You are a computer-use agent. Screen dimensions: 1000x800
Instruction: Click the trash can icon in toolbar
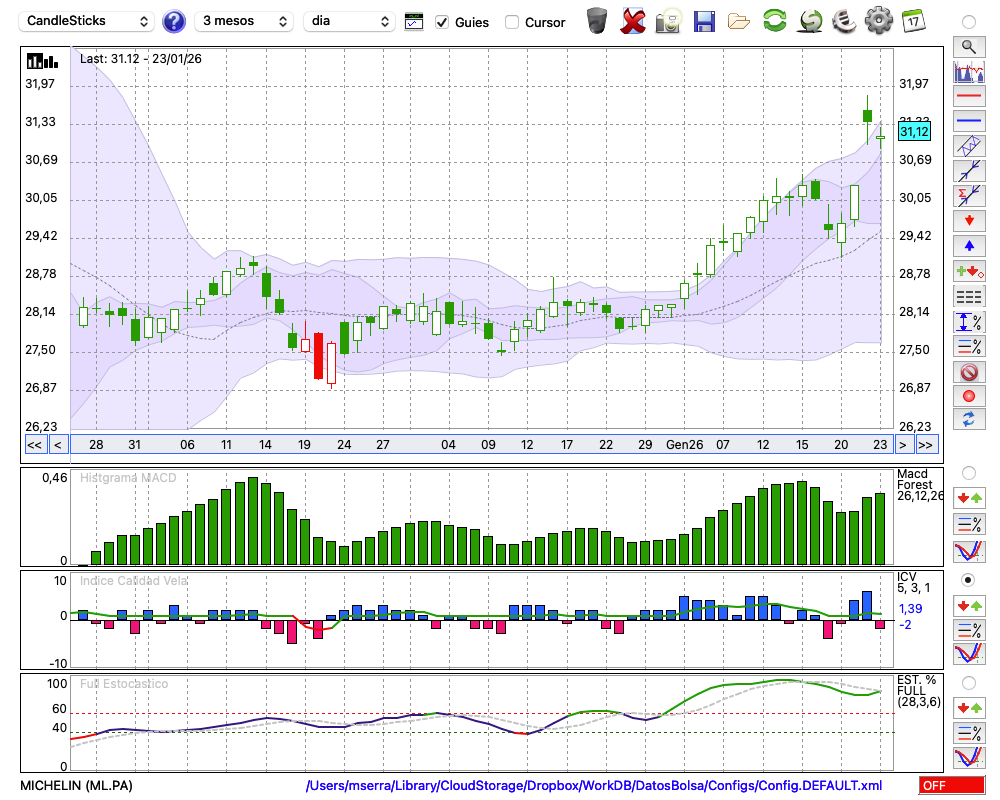(x=597, y=21)
